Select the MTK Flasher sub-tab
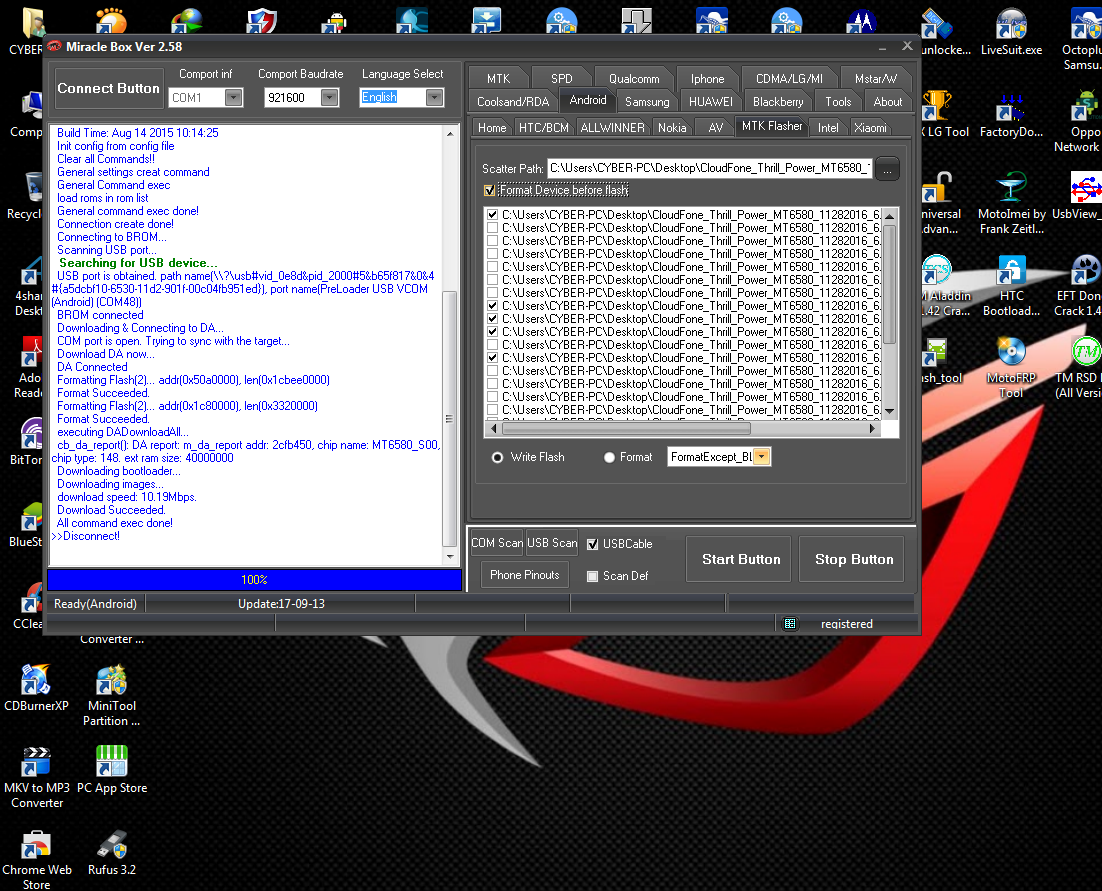Image resolution: width=1102 pixels, height=891 pixels. (772, 126)
